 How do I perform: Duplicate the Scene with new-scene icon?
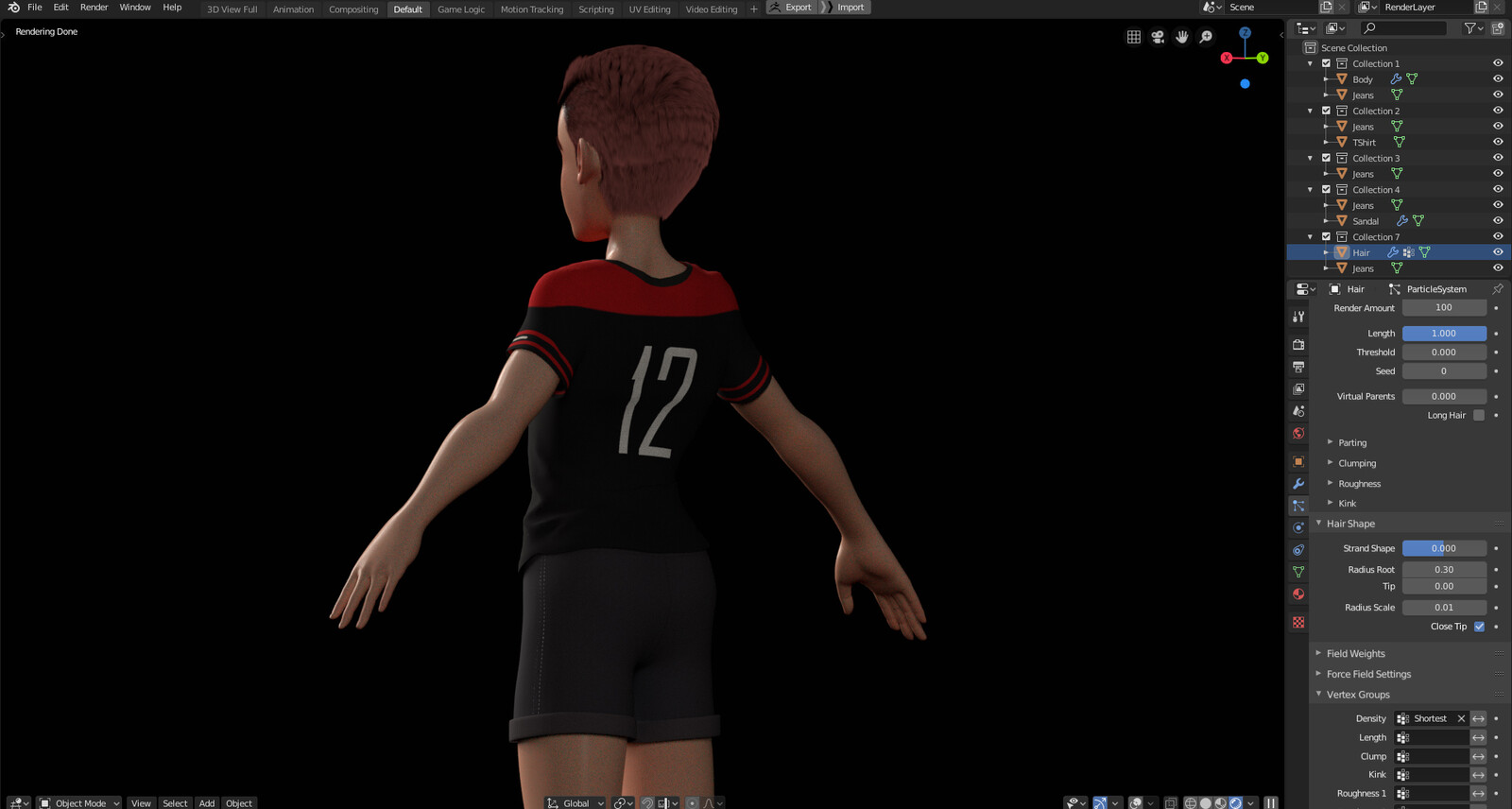point(1326,7)
